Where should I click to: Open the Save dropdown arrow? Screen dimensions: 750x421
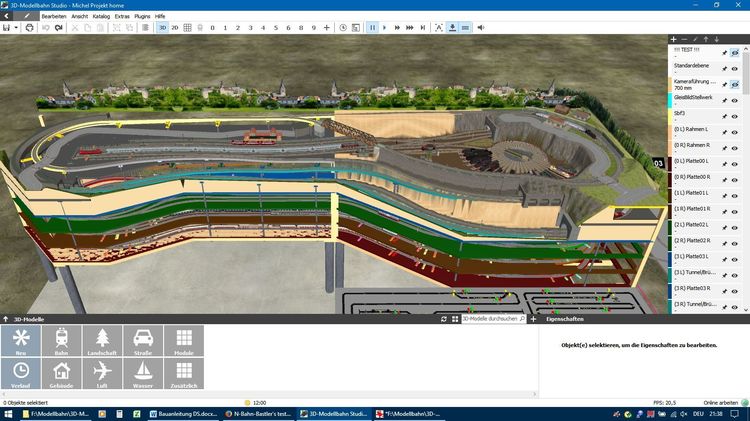[x=16, y=28]
